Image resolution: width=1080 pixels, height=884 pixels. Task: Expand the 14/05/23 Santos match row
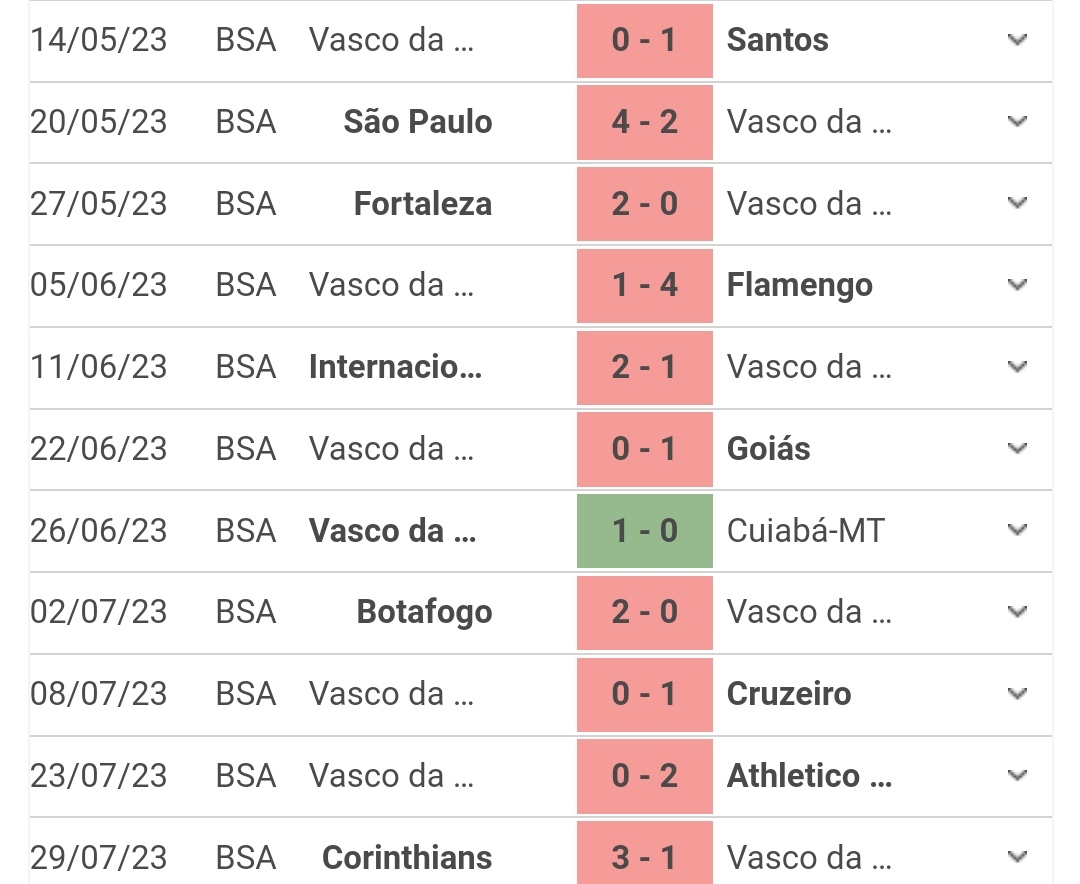[1018, 41]
